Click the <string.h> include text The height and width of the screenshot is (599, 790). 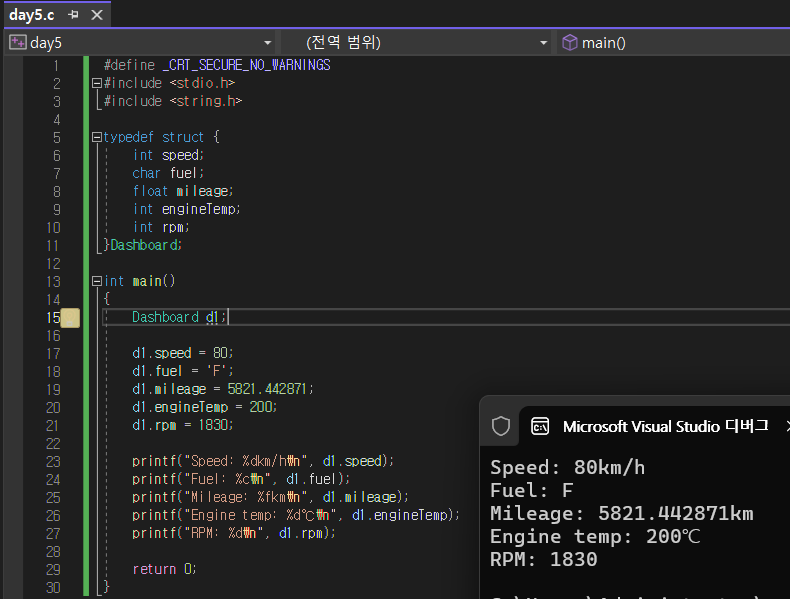coord(206,101)
